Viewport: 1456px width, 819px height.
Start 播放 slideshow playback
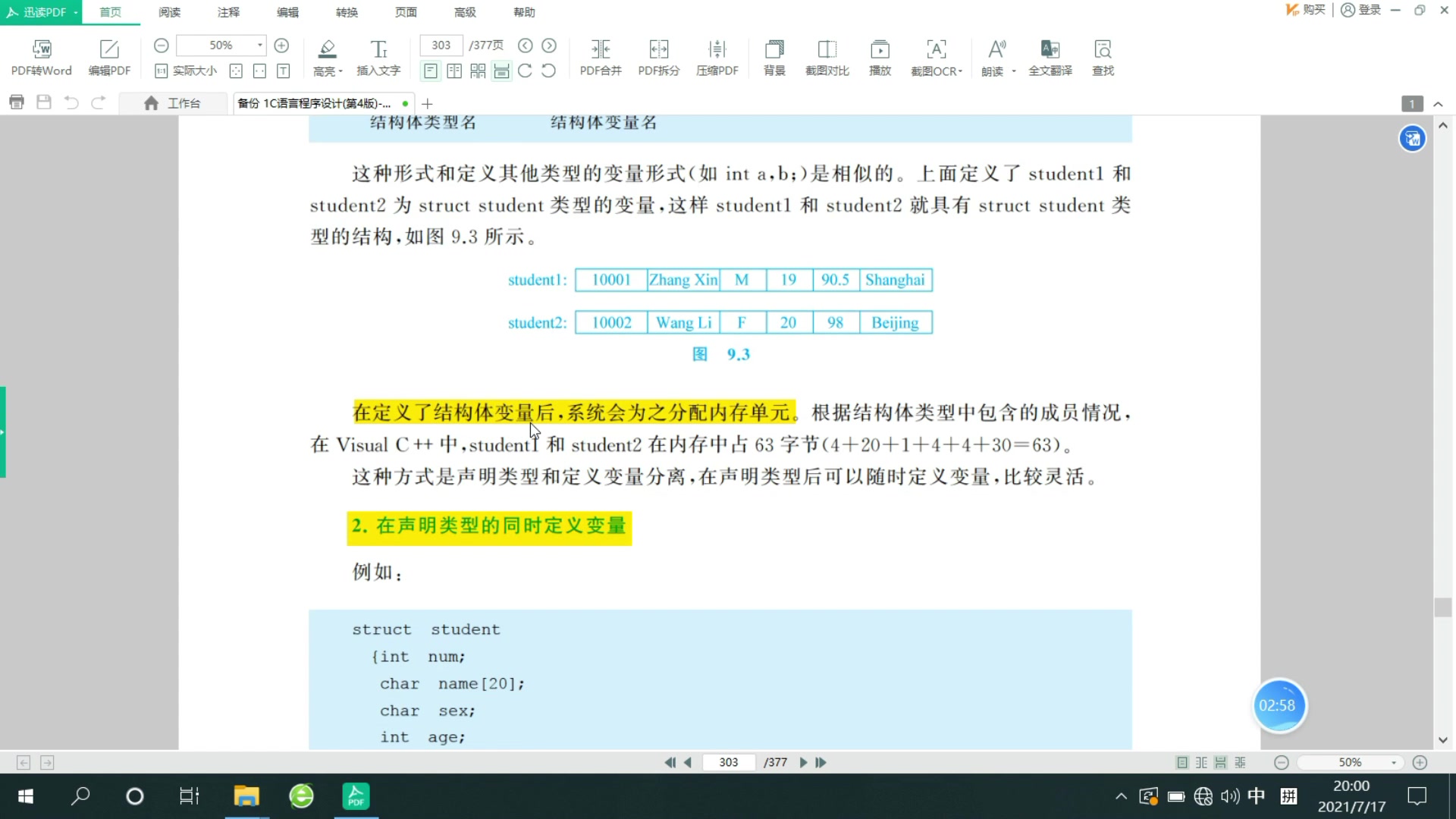pos(880,58)
